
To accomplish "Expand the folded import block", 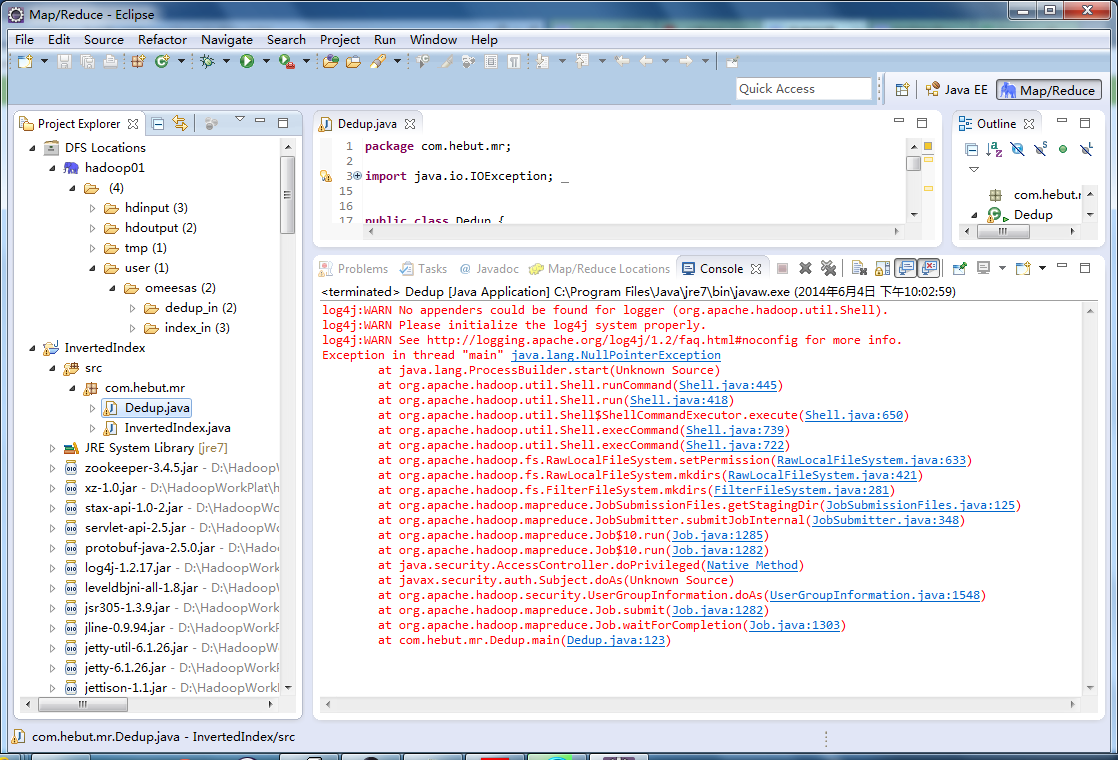I will pos(358,175).
